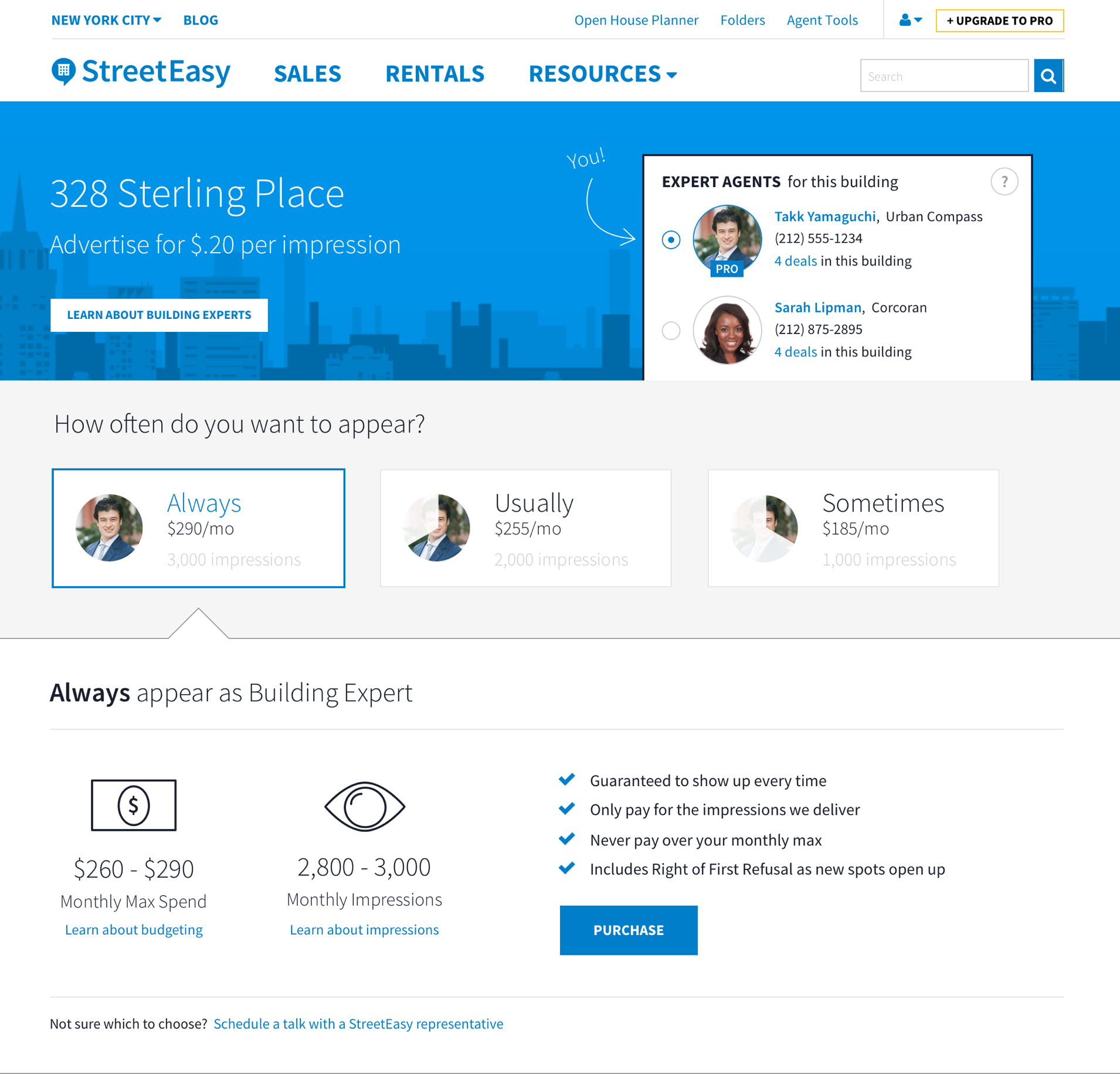Schedule a talk with a StreetEasy representative
This screenshot has height=1074, width=1120.
click(x=358, y=1024)
